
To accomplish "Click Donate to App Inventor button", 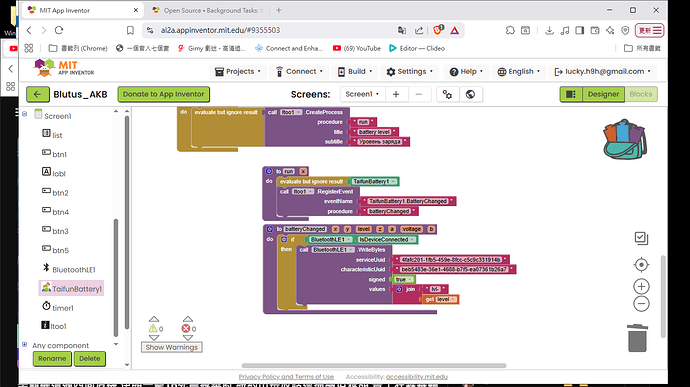I will pos(164,94).
